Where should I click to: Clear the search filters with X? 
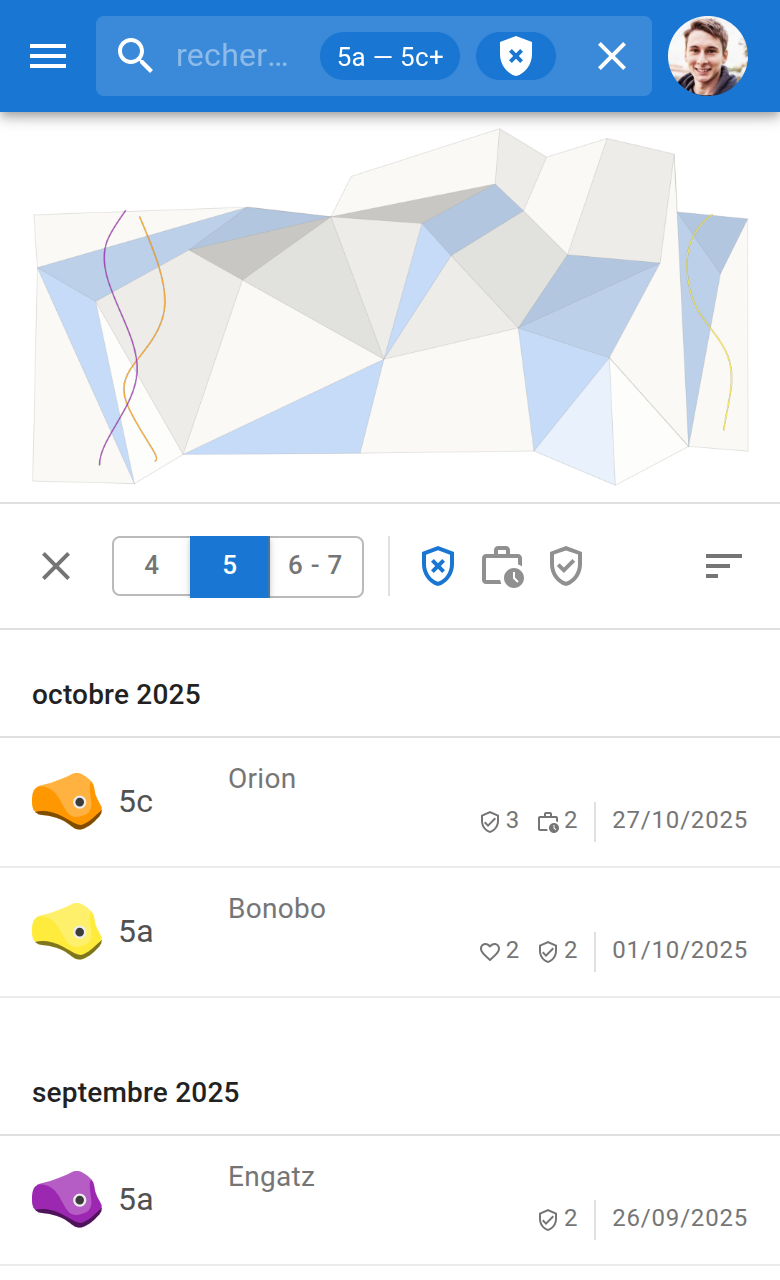point(611,56)
